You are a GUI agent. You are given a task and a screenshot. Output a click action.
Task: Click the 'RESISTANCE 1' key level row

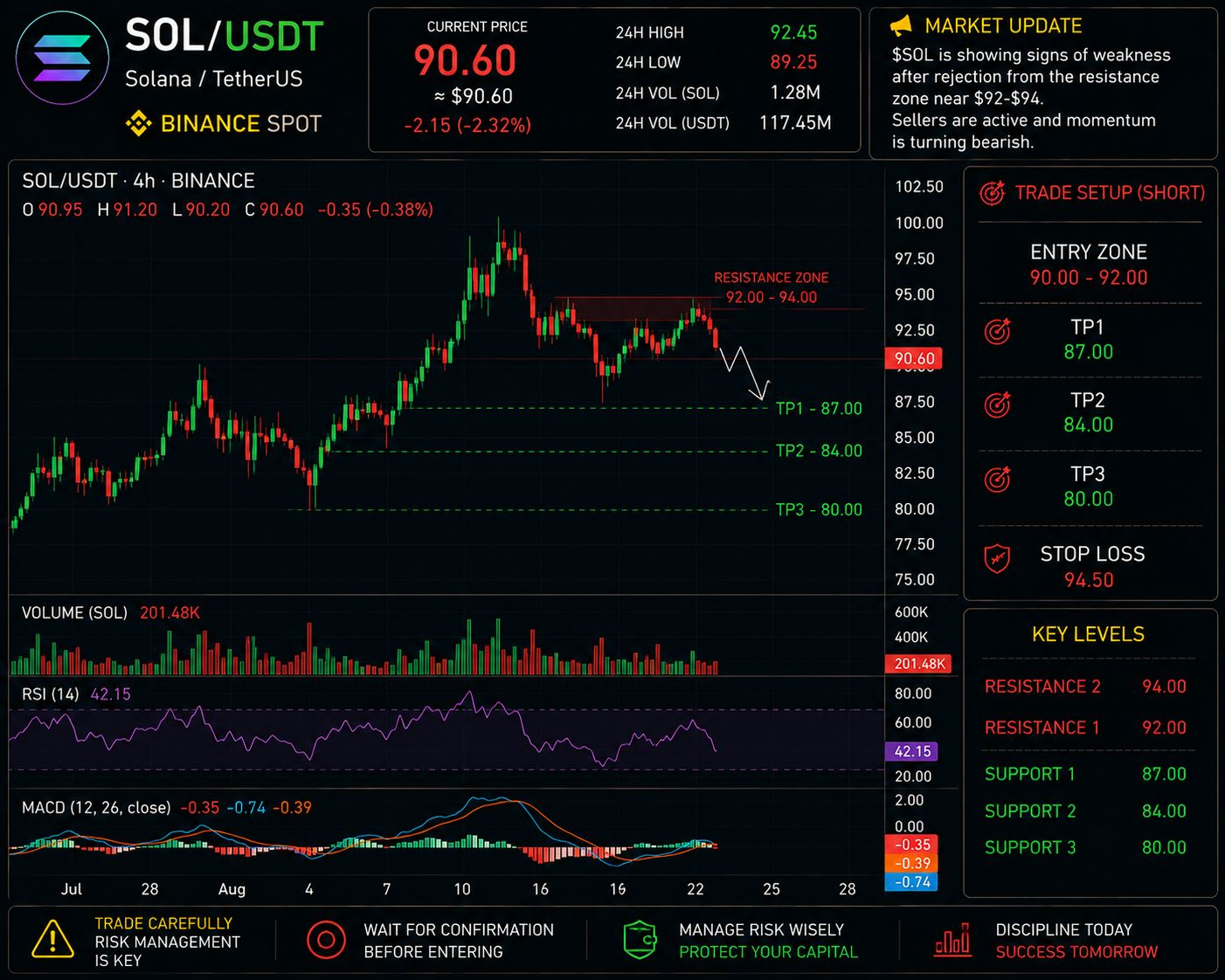tap(1086, 728)
